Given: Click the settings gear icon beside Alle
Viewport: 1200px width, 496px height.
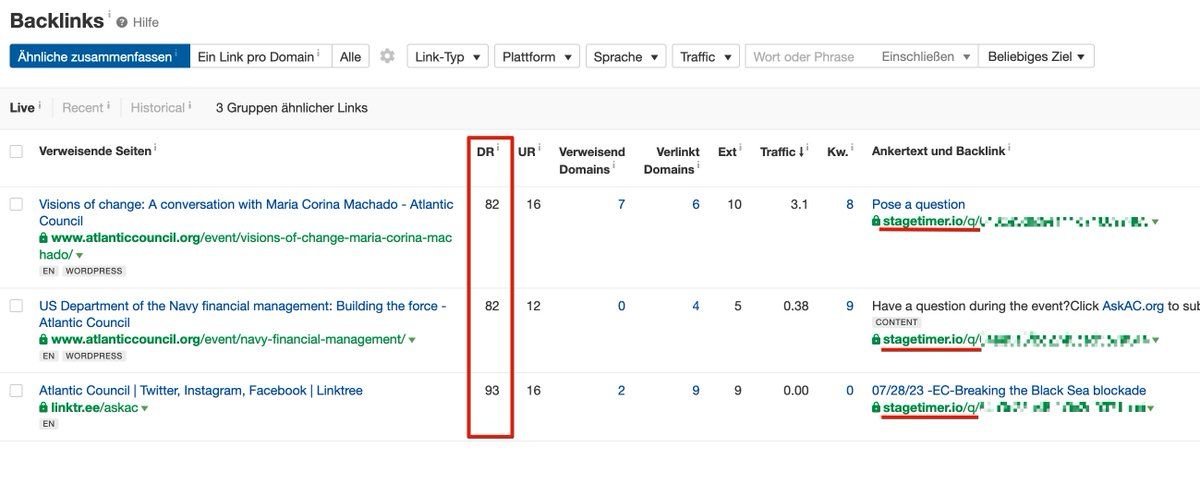Looking at the screenshot, I should 387,57.
